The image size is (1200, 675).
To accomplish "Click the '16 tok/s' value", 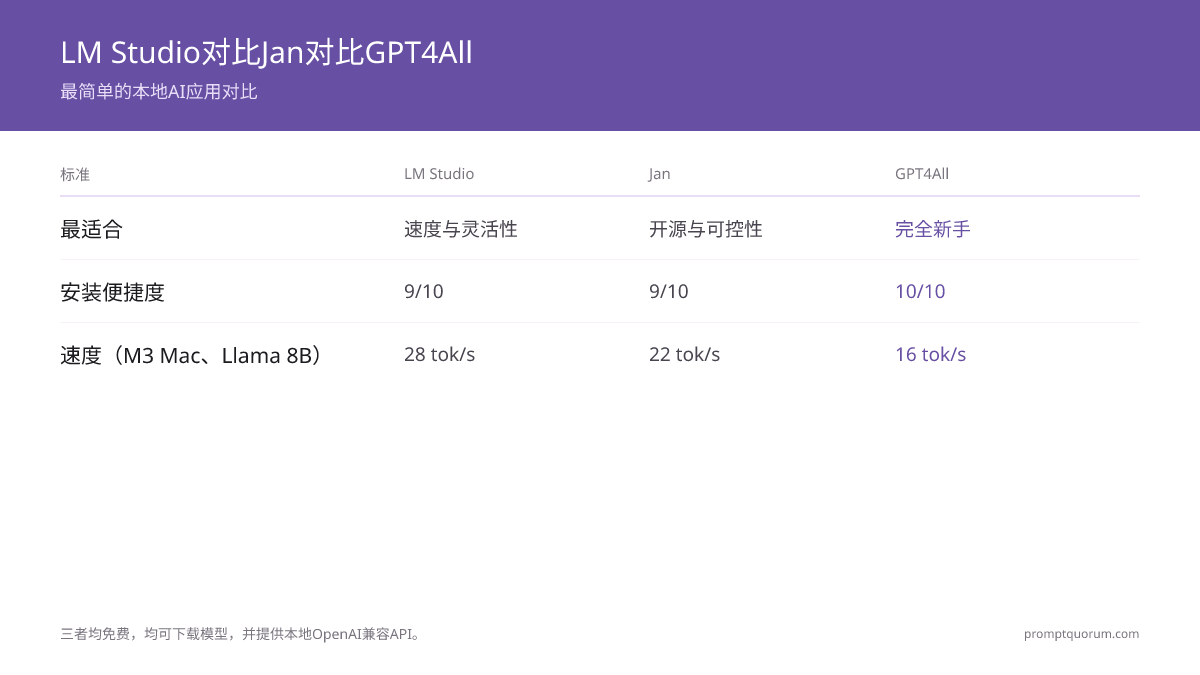I will (931, 355).
